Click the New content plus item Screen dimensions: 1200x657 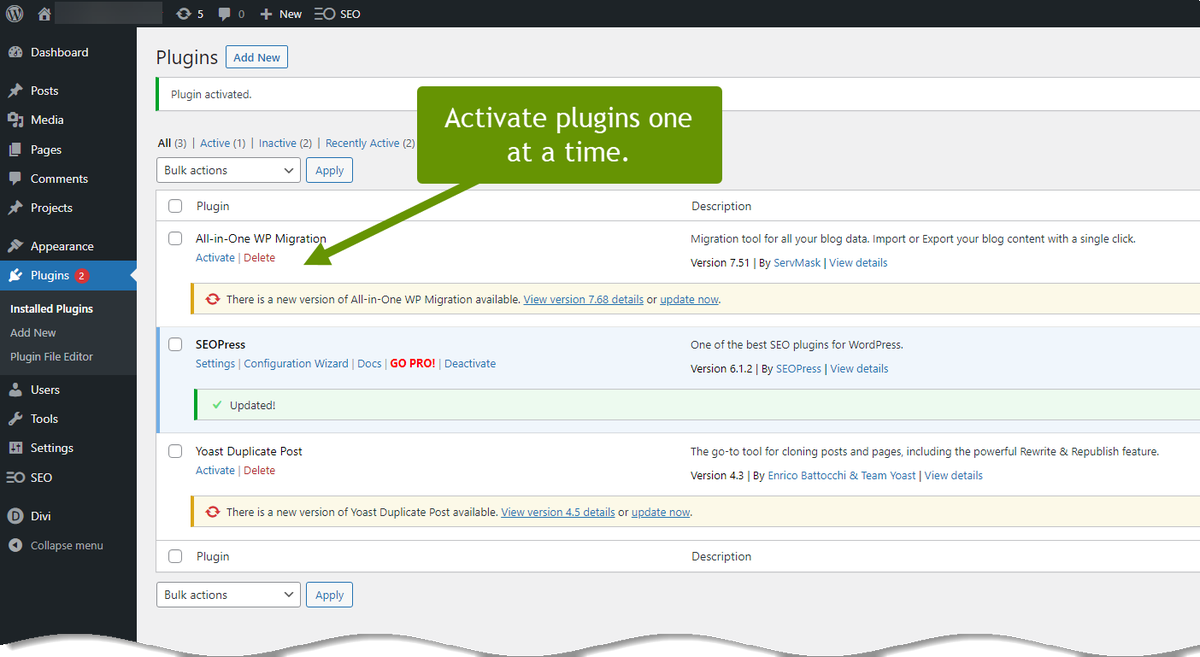click(281, 14)
